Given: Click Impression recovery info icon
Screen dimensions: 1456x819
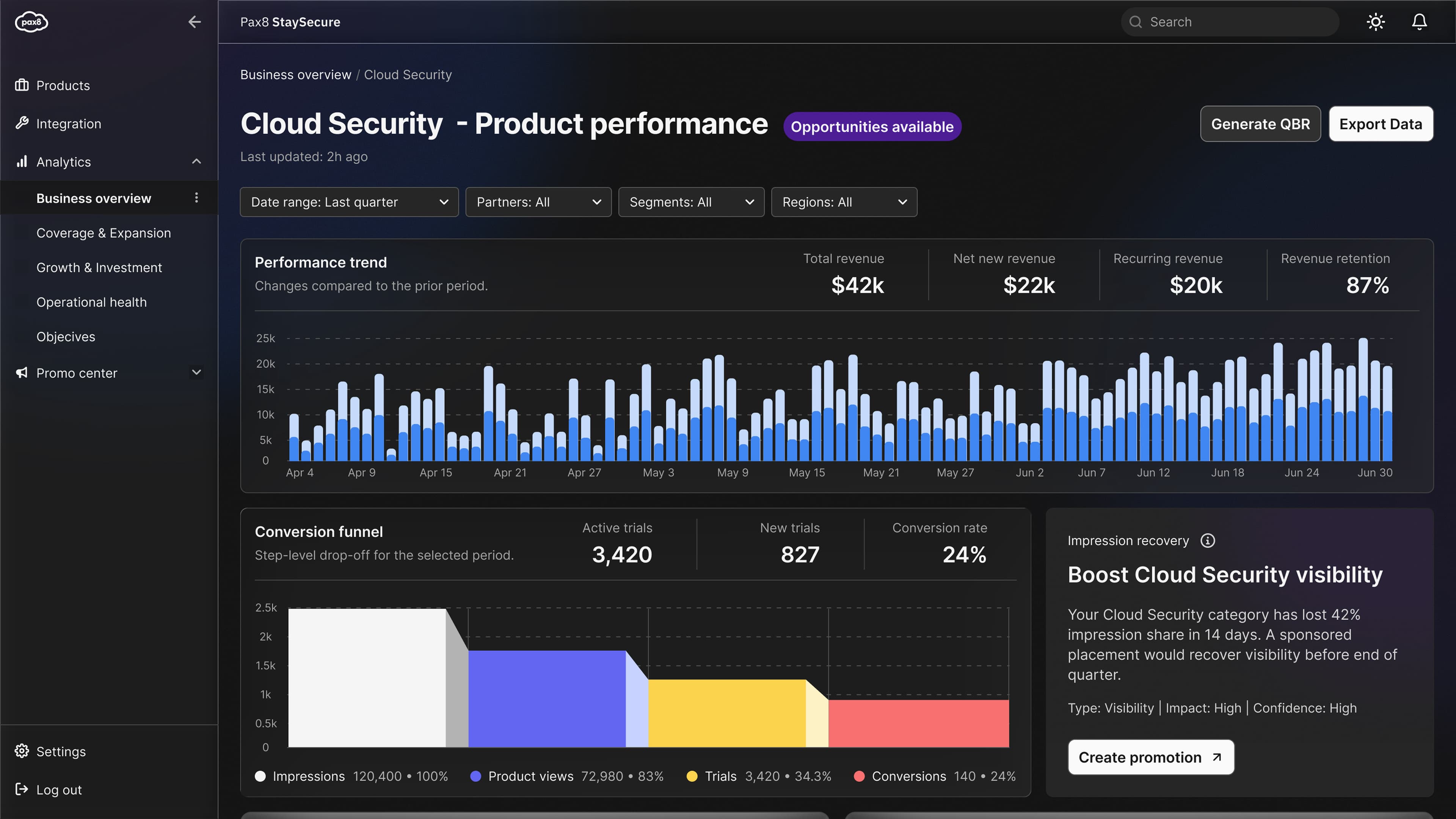Looking at the screenshot, I should click(1208, 541).
